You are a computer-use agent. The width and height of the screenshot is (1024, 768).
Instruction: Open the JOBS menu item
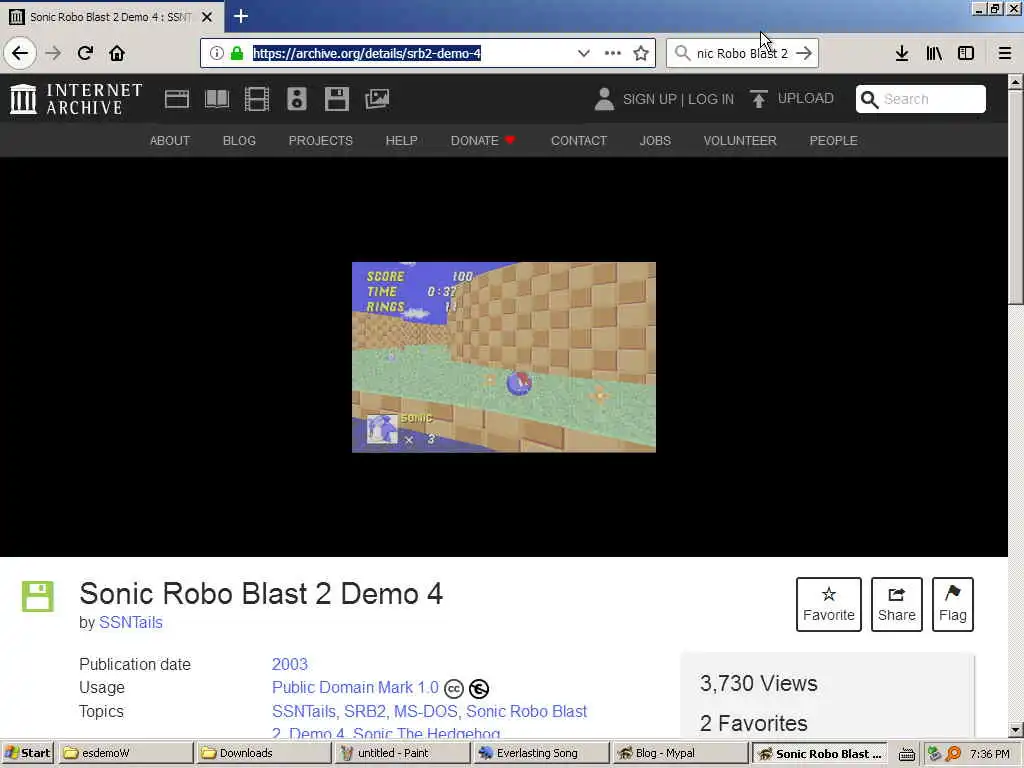click(655, 141)
